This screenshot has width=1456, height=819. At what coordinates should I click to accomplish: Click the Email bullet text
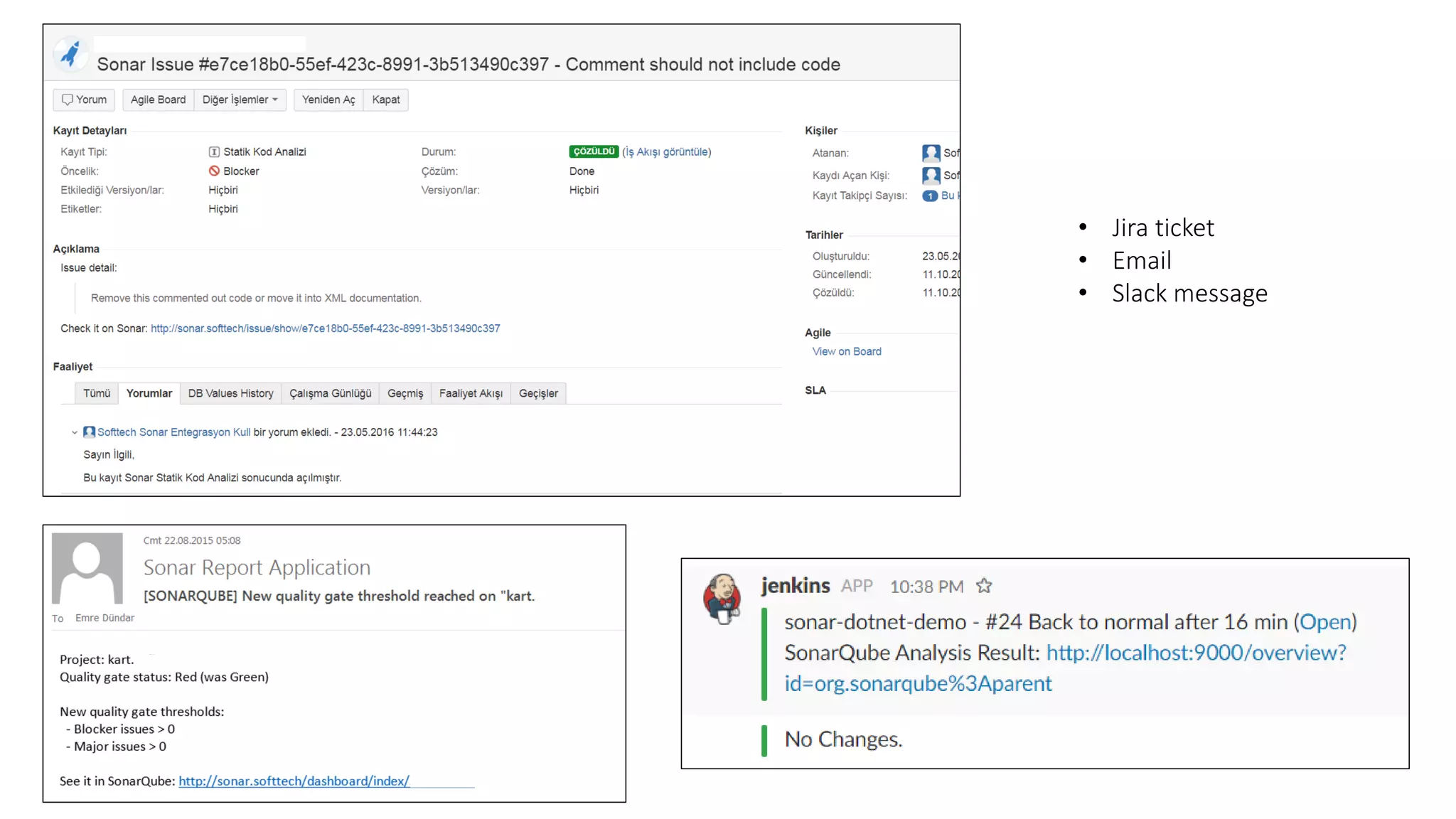coord(1142,260)
